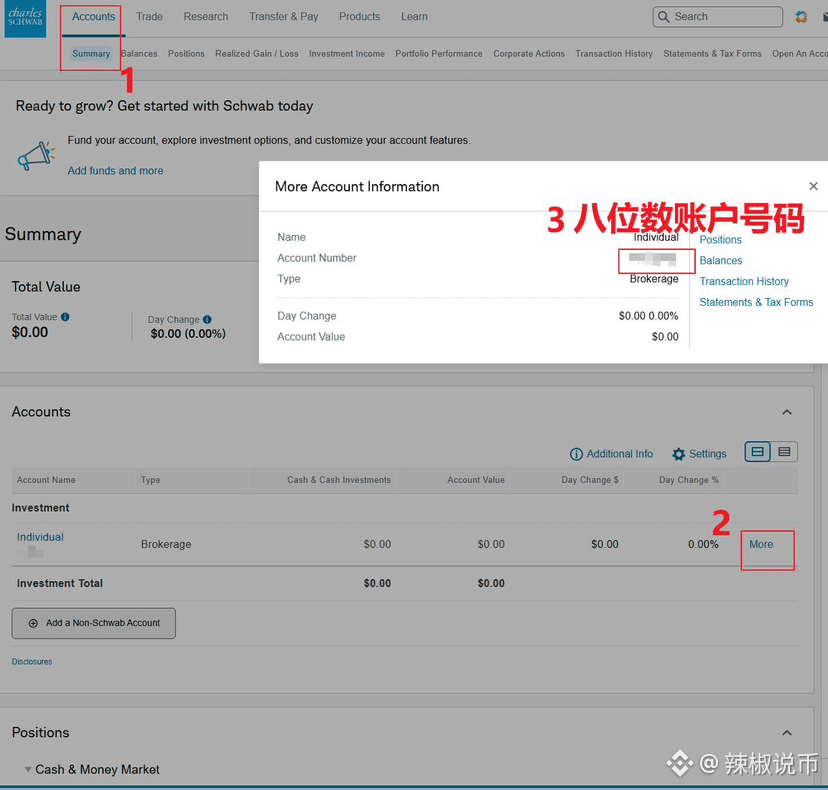Screen dimensions: 828x790
Task: Click the Charles Schwab logo
Action: point(25,18)
